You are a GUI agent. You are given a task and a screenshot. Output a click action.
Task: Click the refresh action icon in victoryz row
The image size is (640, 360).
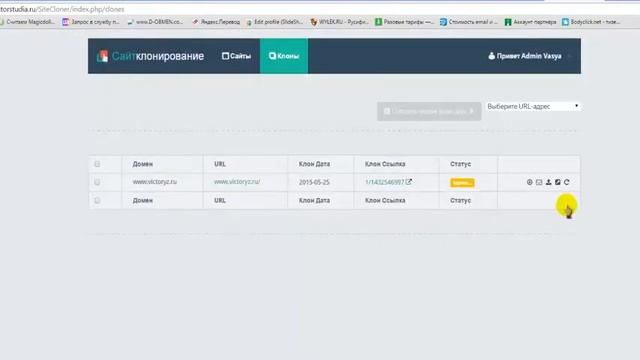[567, 182]
